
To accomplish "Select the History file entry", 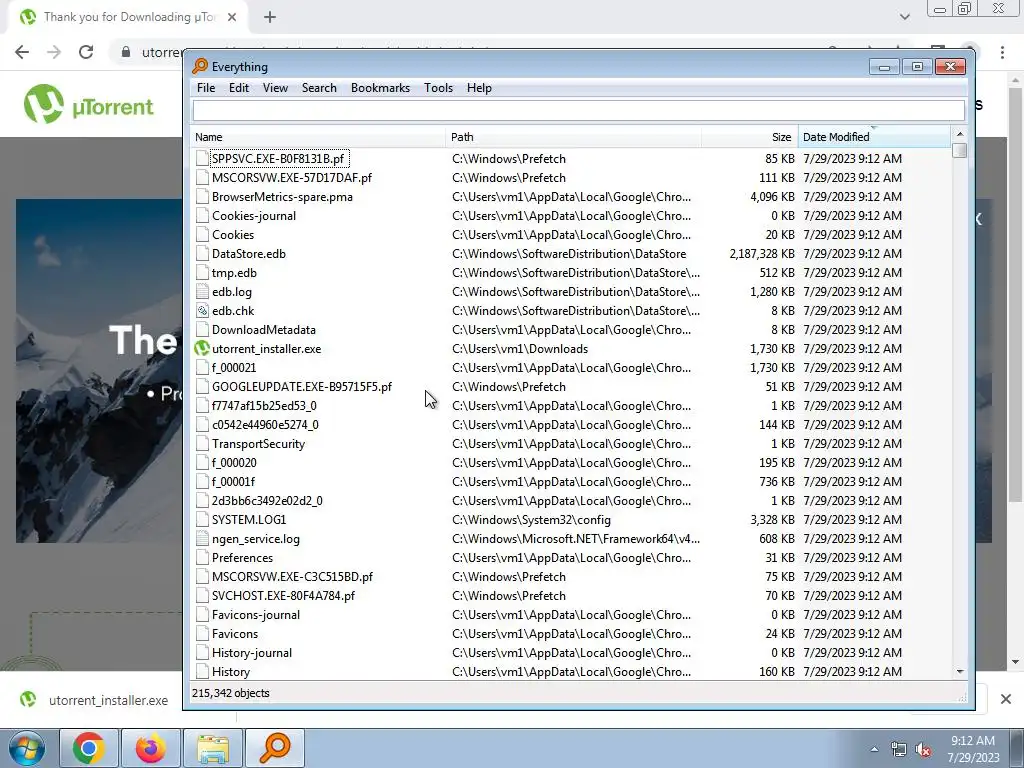I will pos(231,672).
